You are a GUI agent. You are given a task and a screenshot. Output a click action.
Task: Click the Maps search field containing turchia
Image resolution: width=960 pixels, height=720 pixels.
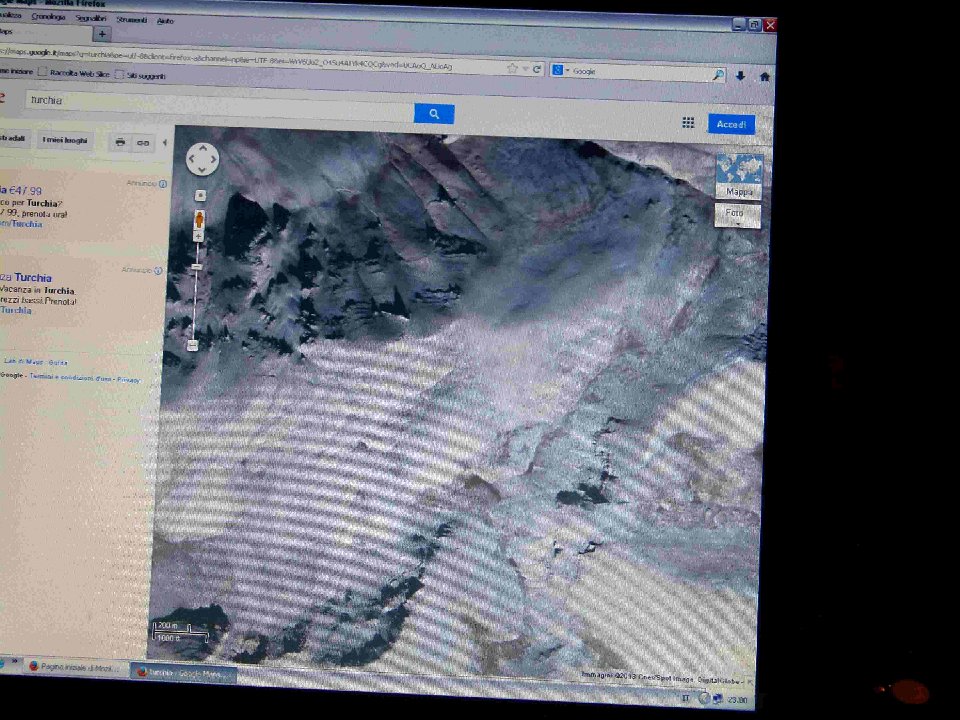click(x=219, y=106)
